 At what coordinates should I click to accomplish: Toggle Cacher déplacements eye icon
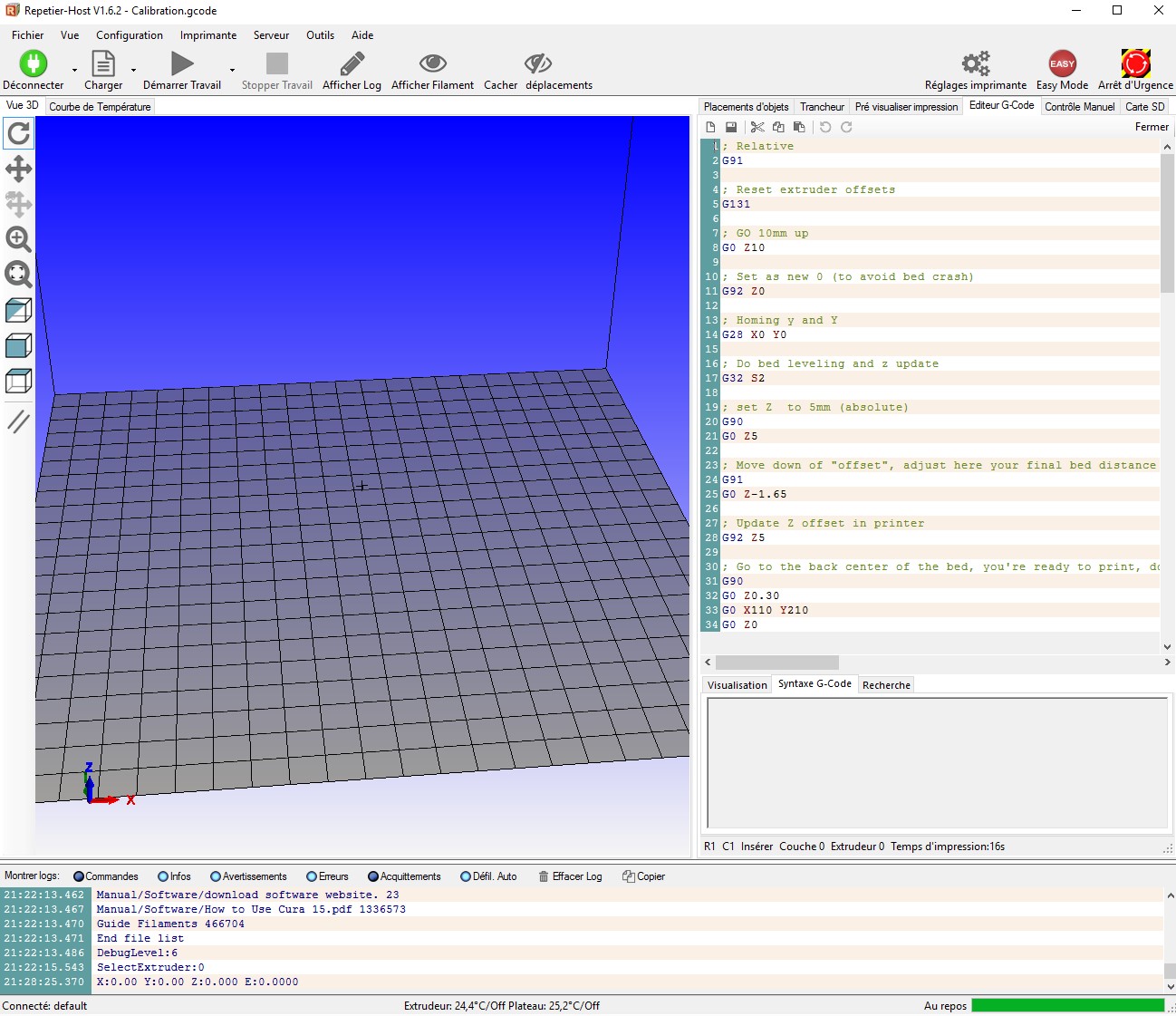click(x=538, y=63)
